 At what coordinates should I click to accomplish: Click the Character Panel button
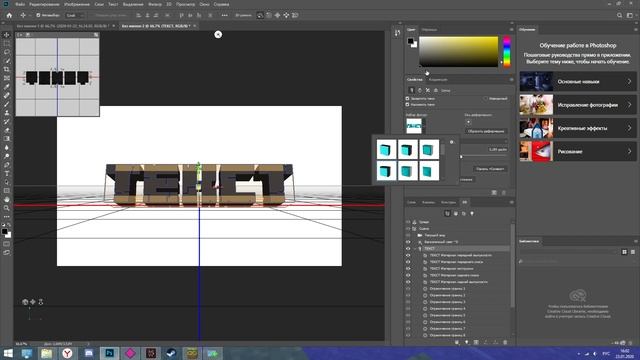490,169
